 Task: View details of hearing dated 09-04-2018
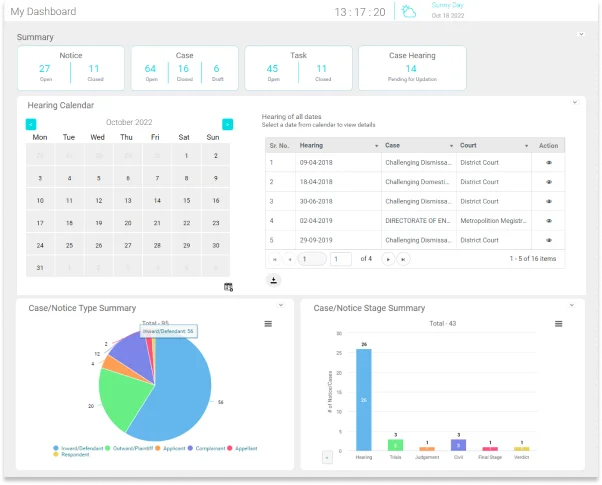[x=548, y=162]
